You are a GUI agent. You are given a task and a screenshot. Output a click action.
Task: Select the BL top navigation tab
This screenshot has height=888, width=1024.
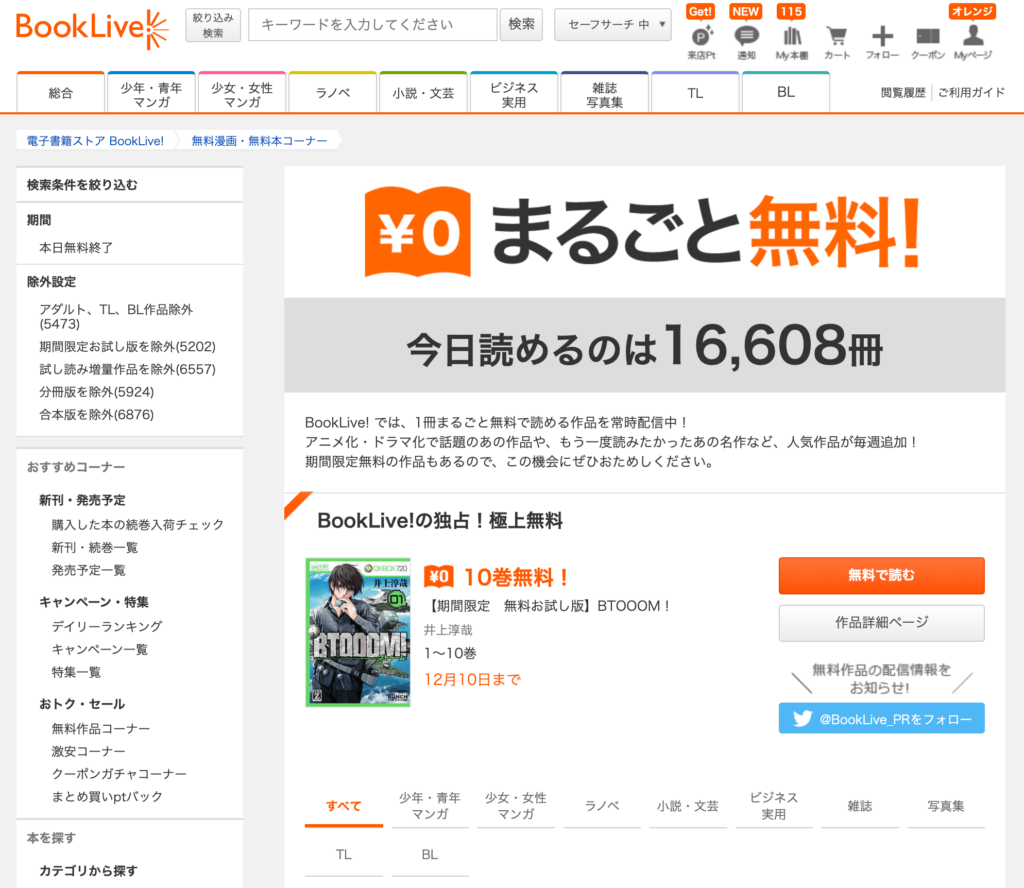coord(786,93)
